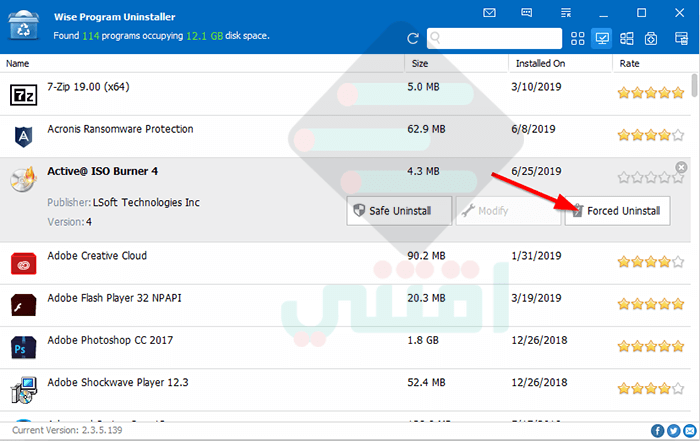Select Adobe Flash Player icon

(23, 305)
